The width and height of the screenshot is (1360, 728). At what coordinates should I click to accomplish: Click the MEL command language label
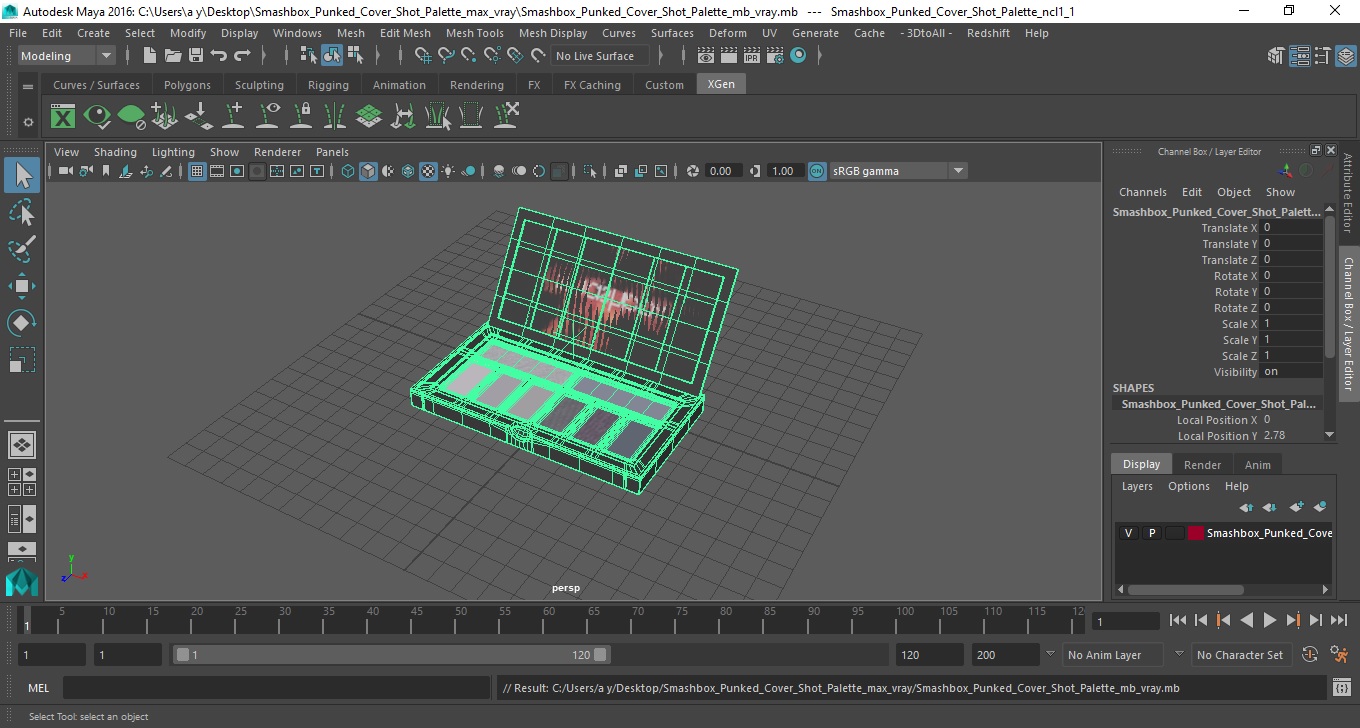click(x=38, y=688)
